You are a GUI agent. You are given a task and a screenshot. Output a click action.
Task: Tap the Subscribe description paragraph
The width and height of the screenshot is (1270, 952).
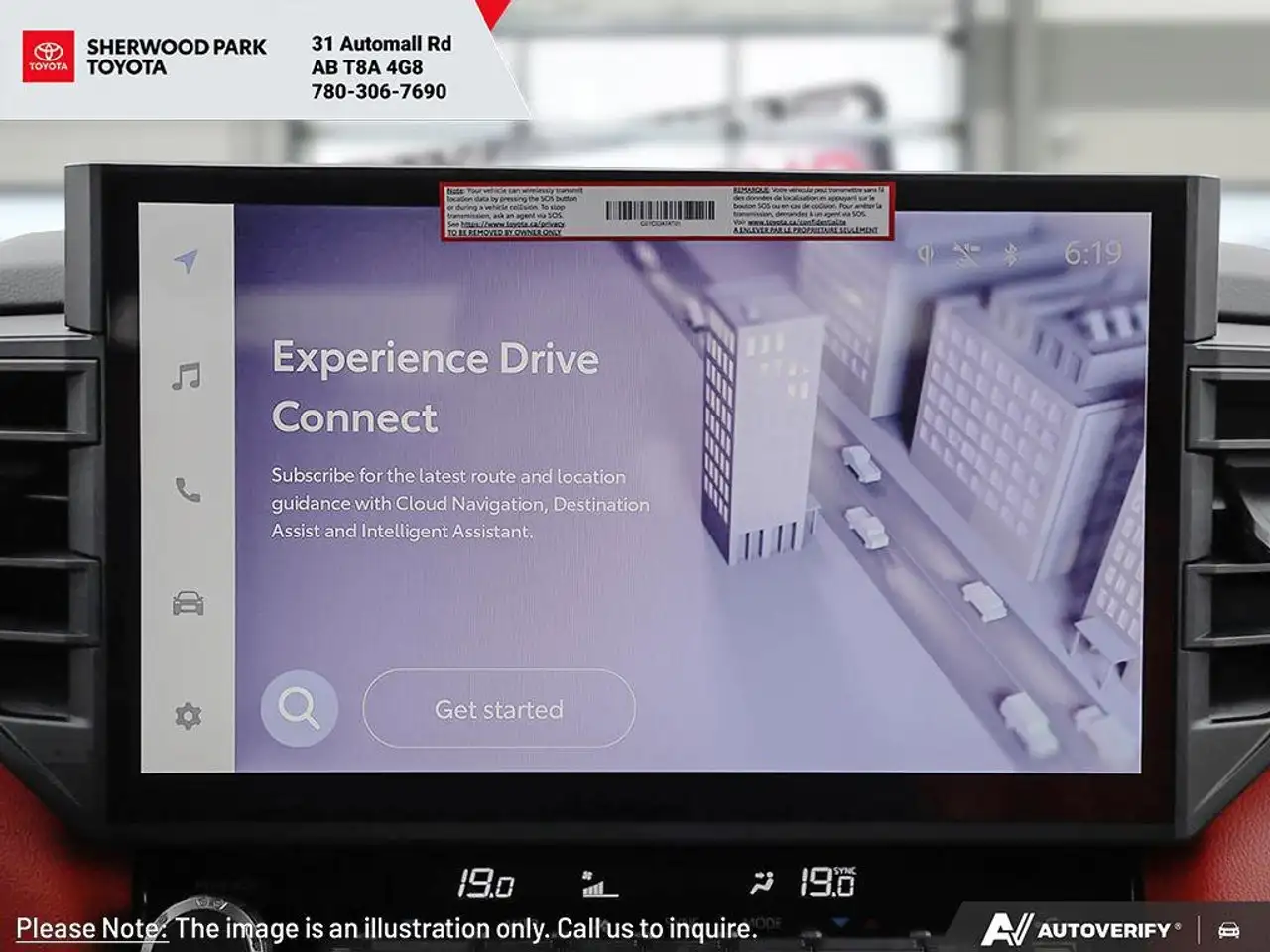460,504
